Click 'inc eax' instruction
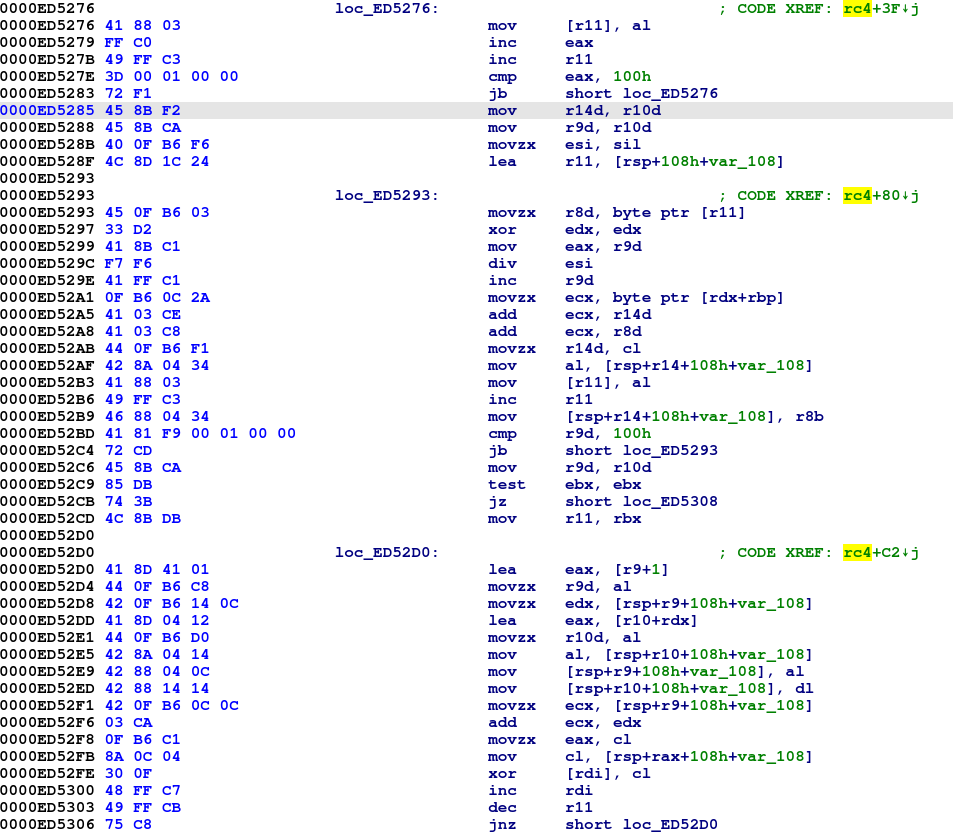 coord(540,43)
